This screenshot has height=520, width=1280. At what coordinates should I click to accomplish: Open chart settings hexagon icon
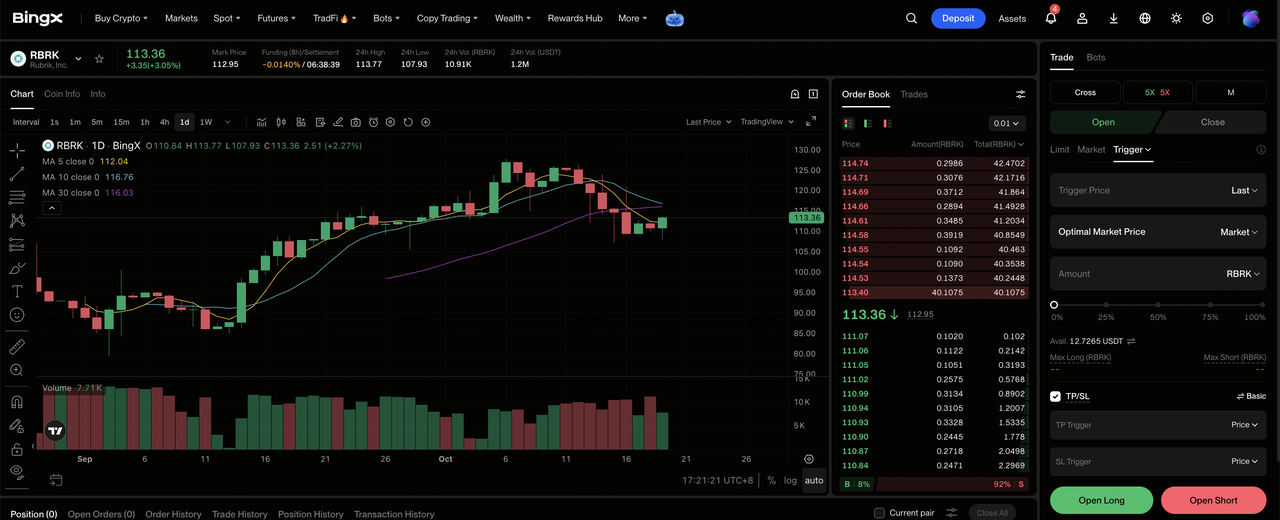tap(391, 122)
